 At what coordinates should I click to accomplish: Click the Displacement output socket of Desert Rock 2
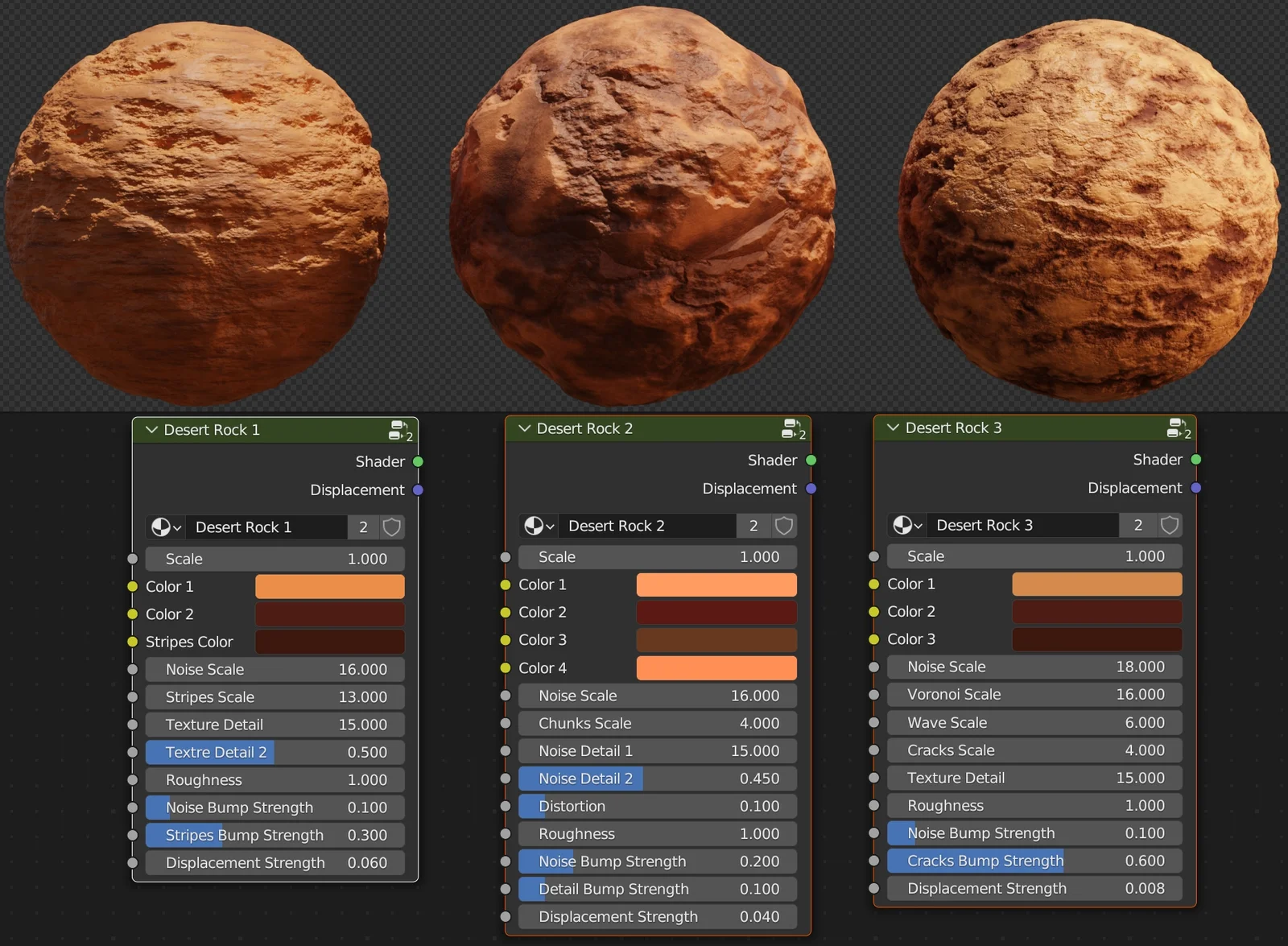pyautogui.click(x=810, y=489)
